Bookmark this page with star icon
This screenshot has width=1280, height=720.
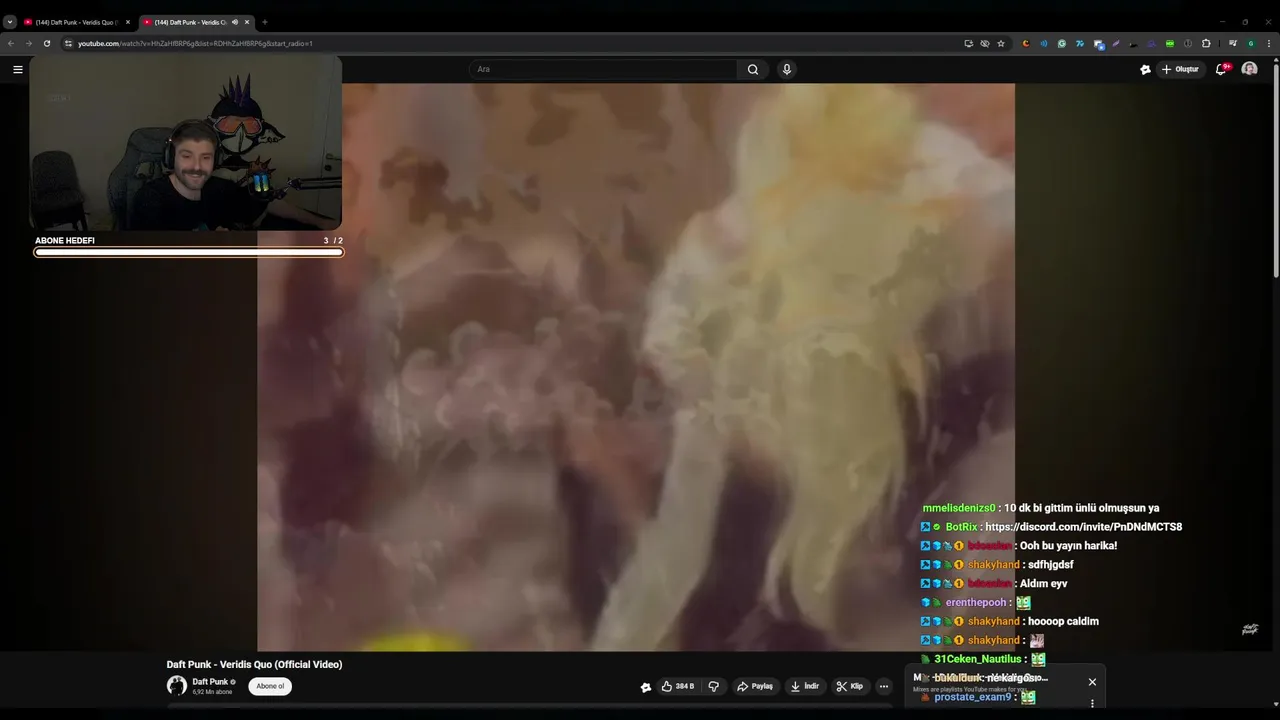1001,43
